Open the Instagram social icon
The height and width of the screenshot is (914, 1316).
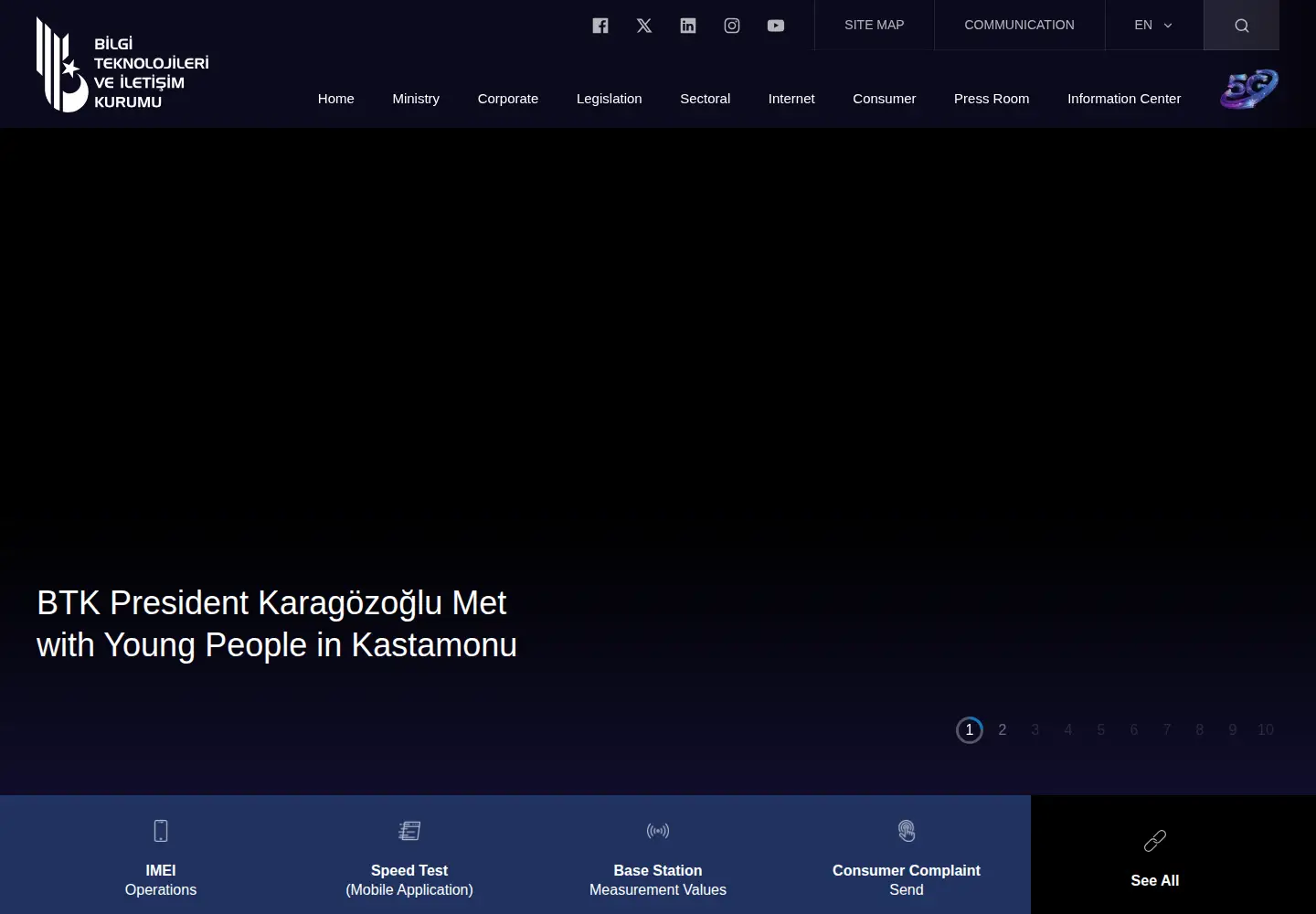pyautogui.click(x=732, y=26)
